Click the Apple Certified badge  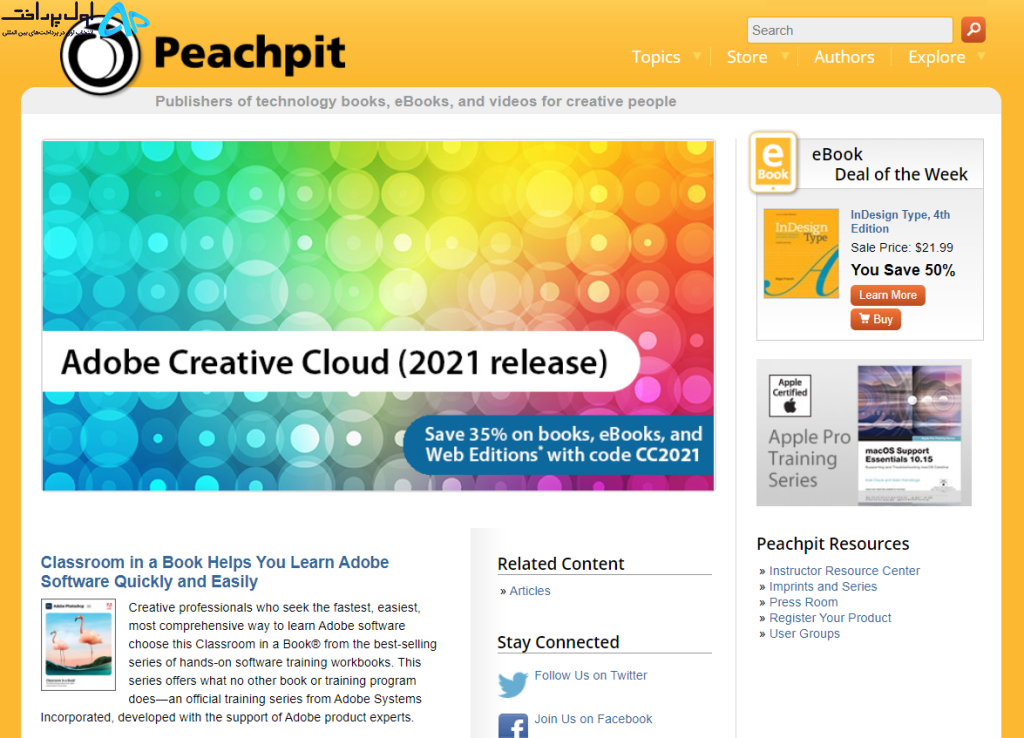790,396
